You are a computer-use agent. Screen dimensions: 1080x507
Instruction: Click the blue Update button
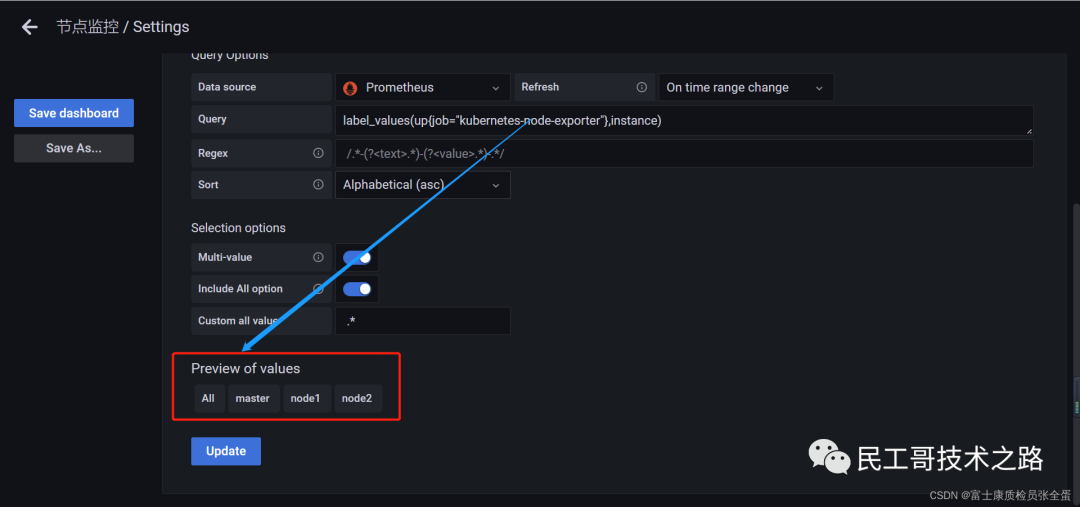[x=226, y=451]
